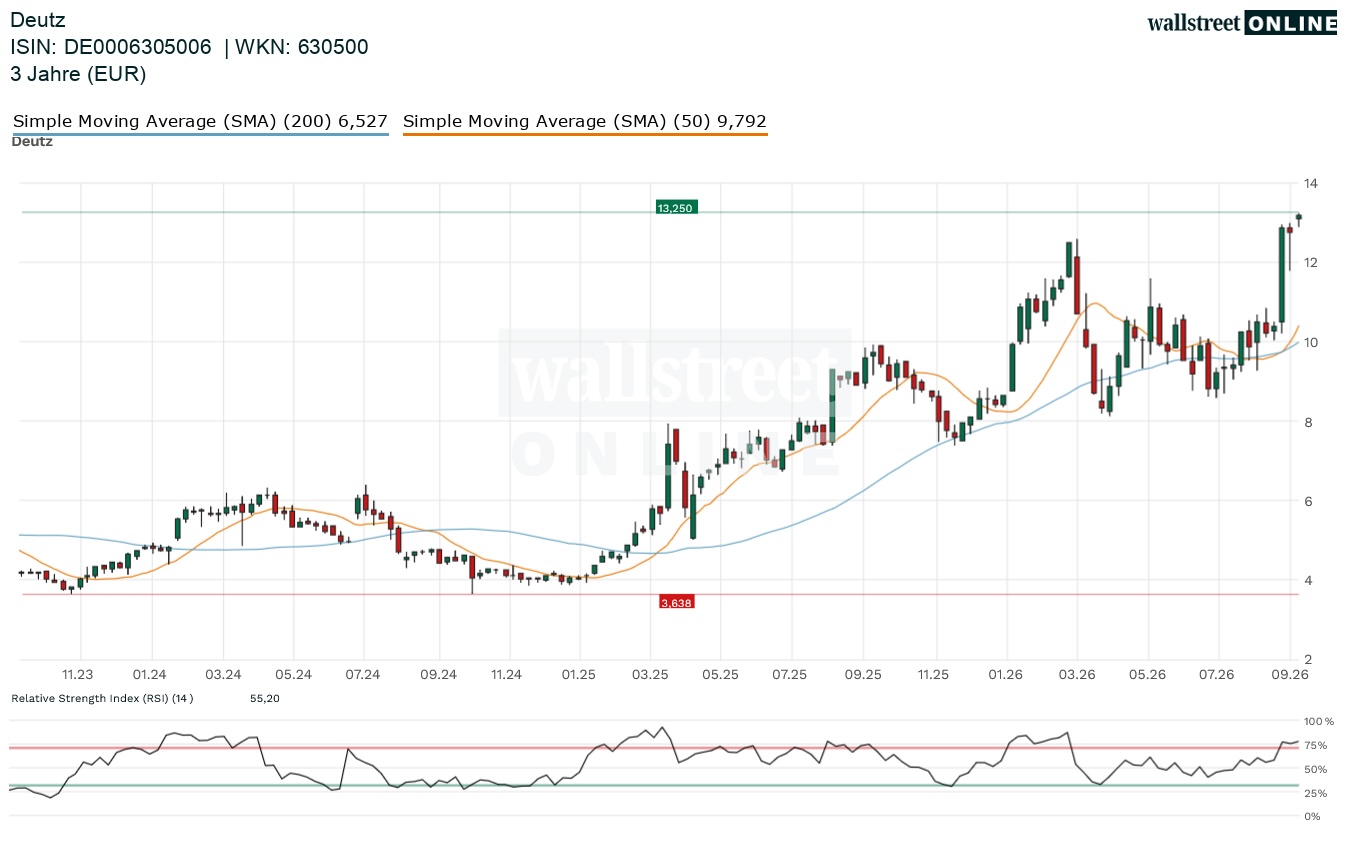This screenshot has width=1349, height=843.
Task: Select the "3 Jahre (EUR)" timeframe text
Action: (78, 74)
